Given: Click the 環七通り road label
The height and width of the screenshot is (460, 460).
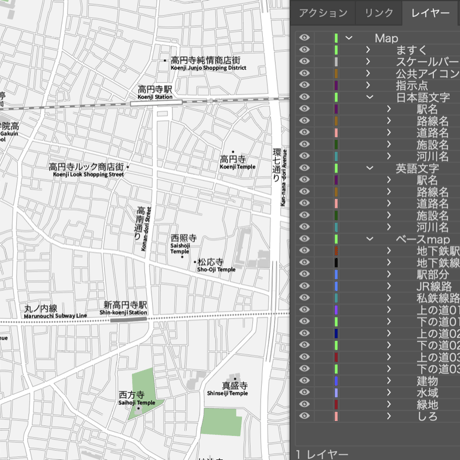Looking at the screenshot, I should coord(277,165).
